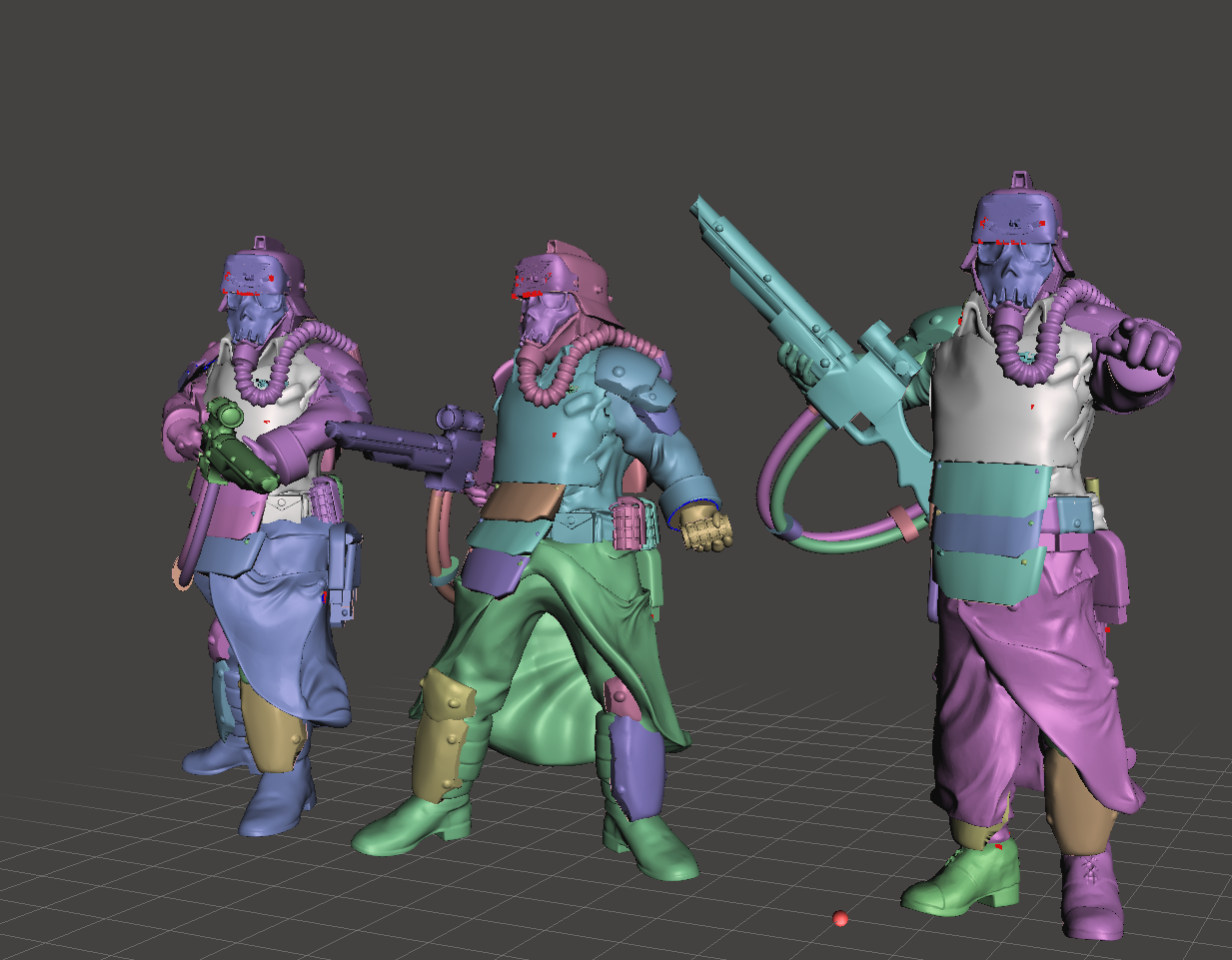The height and width of the screenshot is (960, 1232).
Task: Select the slate blue belly plate on the right figure
Action: tap(989, 532)
